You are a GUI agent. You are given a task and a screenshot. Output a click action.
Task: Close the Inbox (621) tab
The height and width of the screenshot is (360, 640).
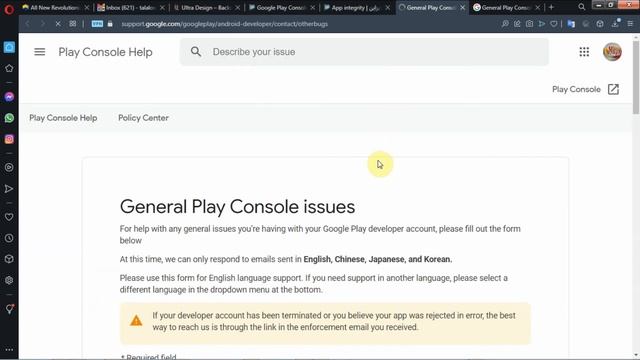coord(162,7)
